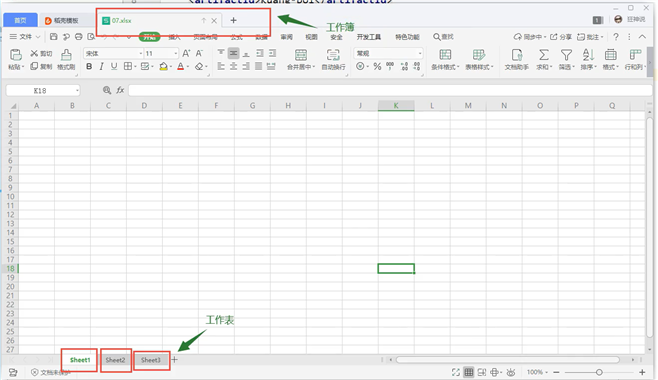Image resolution: width=658 pixels, height=380 pixels.
Task: Click the Insert Function fx icon
Action: click(120, 90)
